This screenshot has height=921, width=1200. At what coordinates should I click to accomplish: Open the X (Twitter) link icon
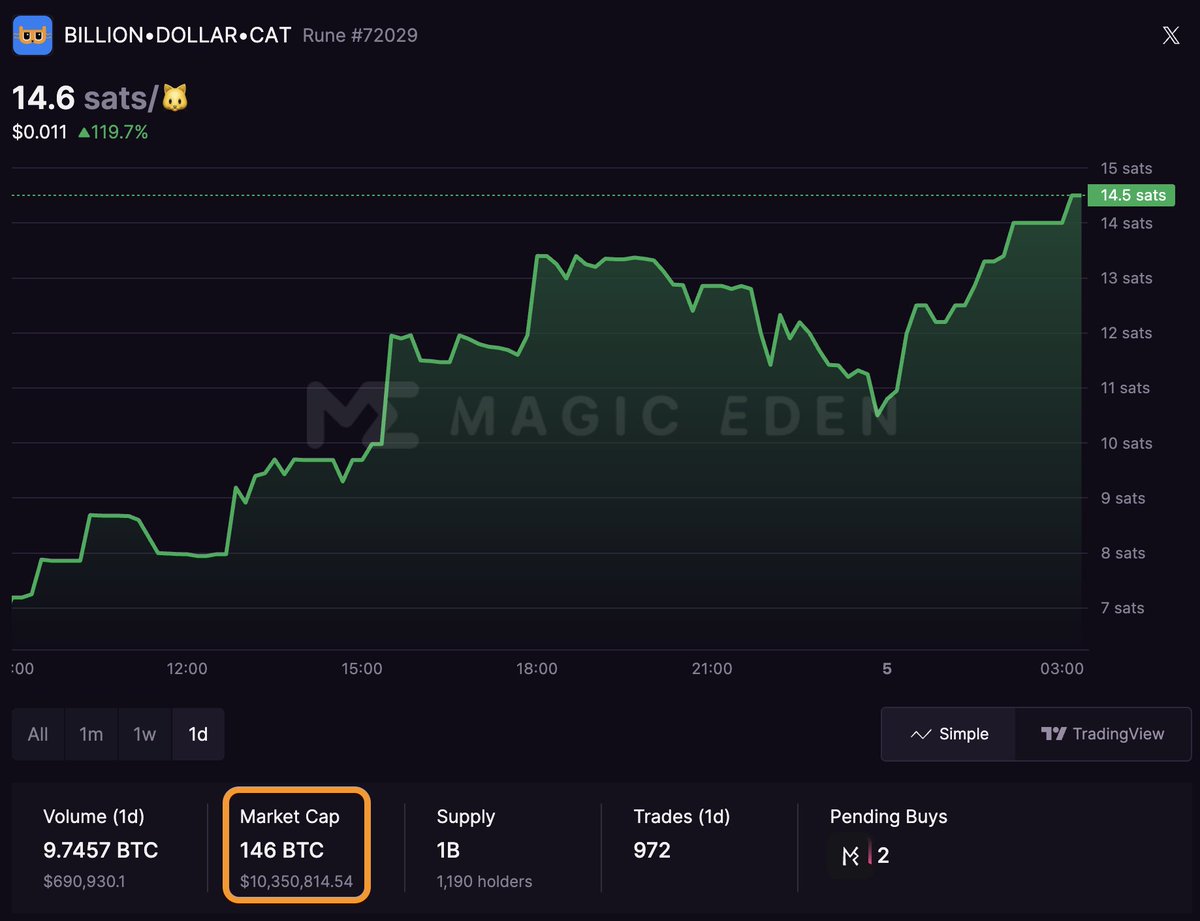pos(1171,35)
